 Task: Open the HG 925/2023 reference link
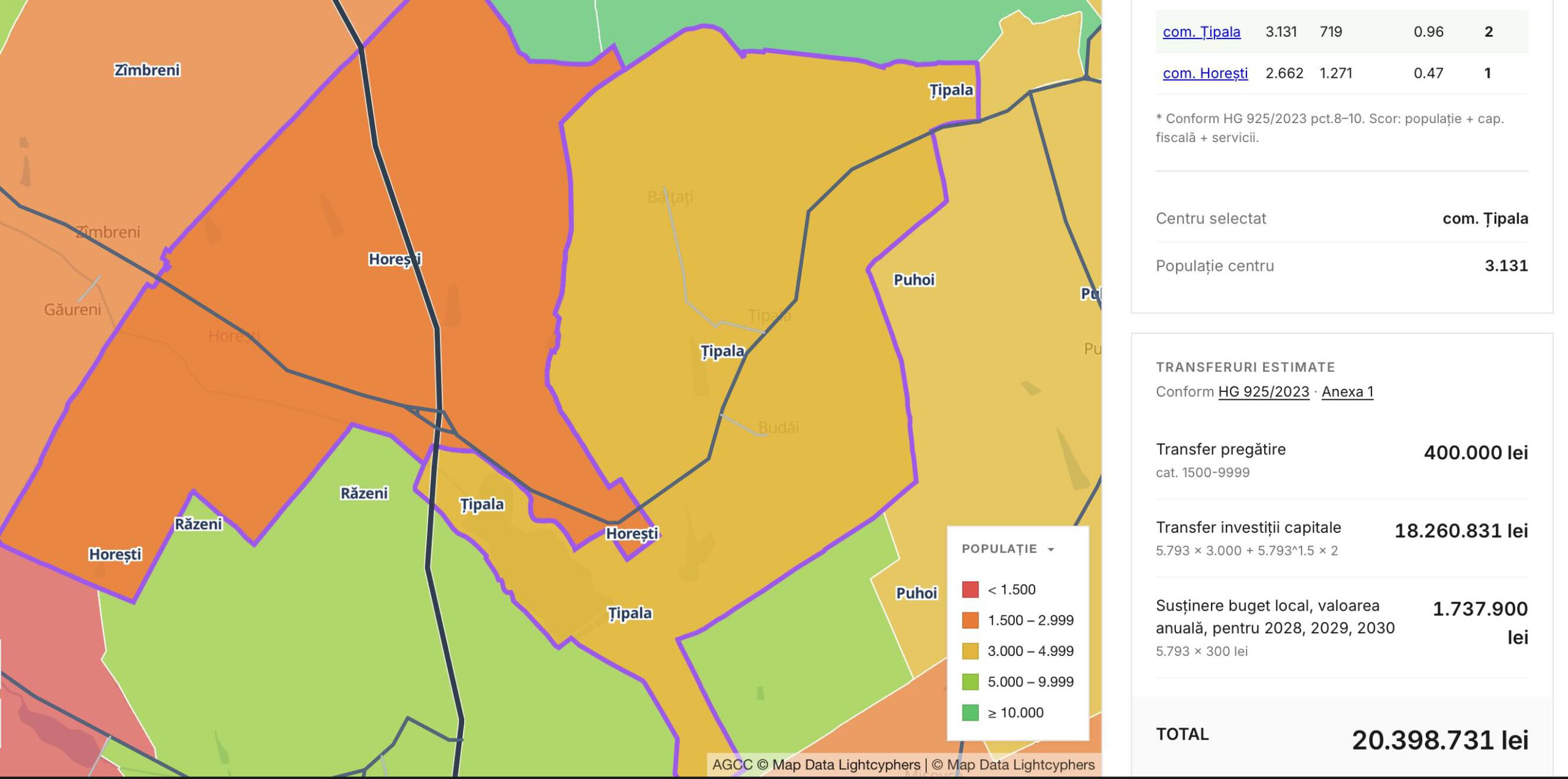click(x=1263, y=392)
